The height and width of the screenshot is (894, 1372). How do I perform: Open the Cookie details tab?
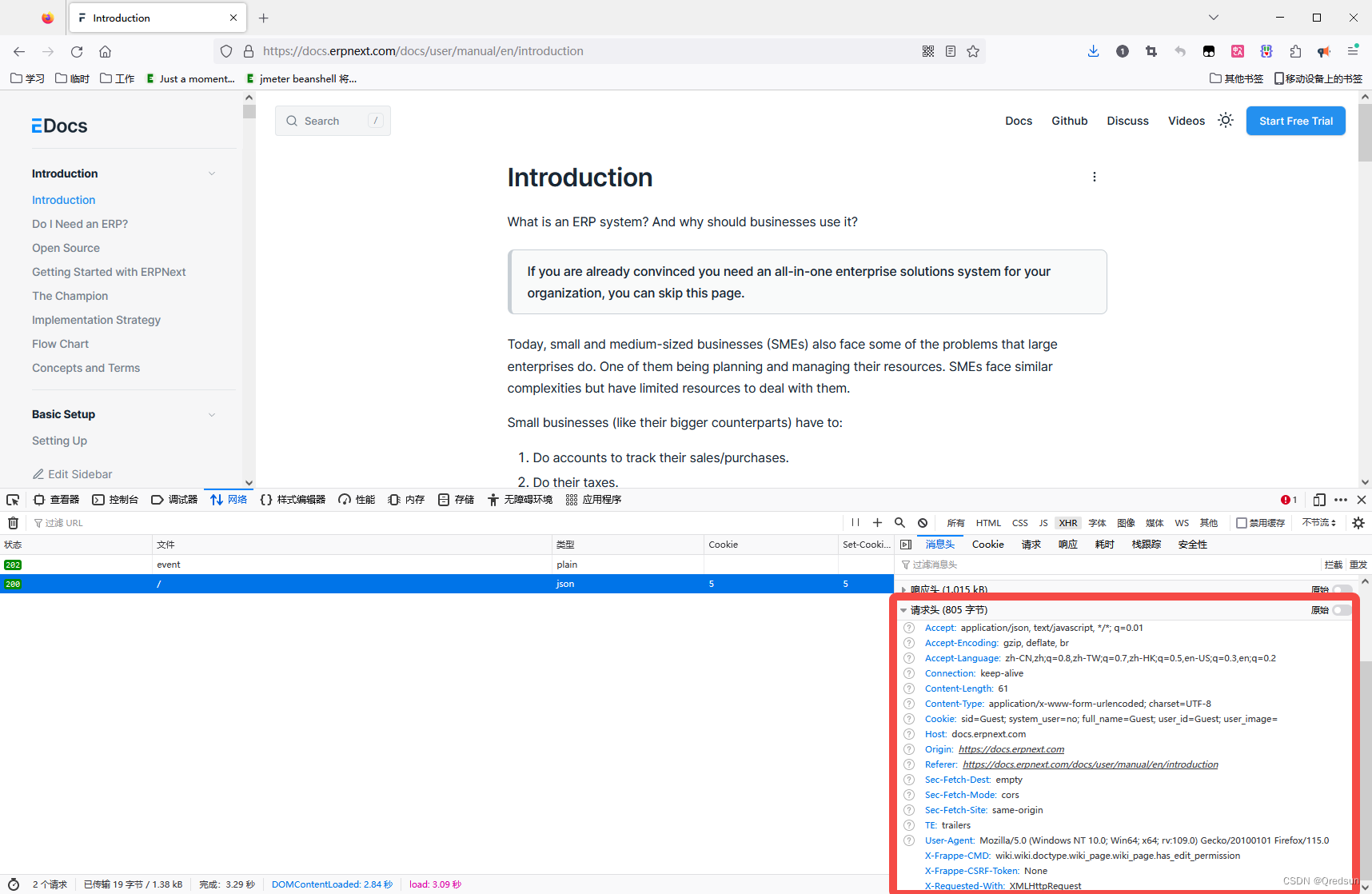click(988, 545)
